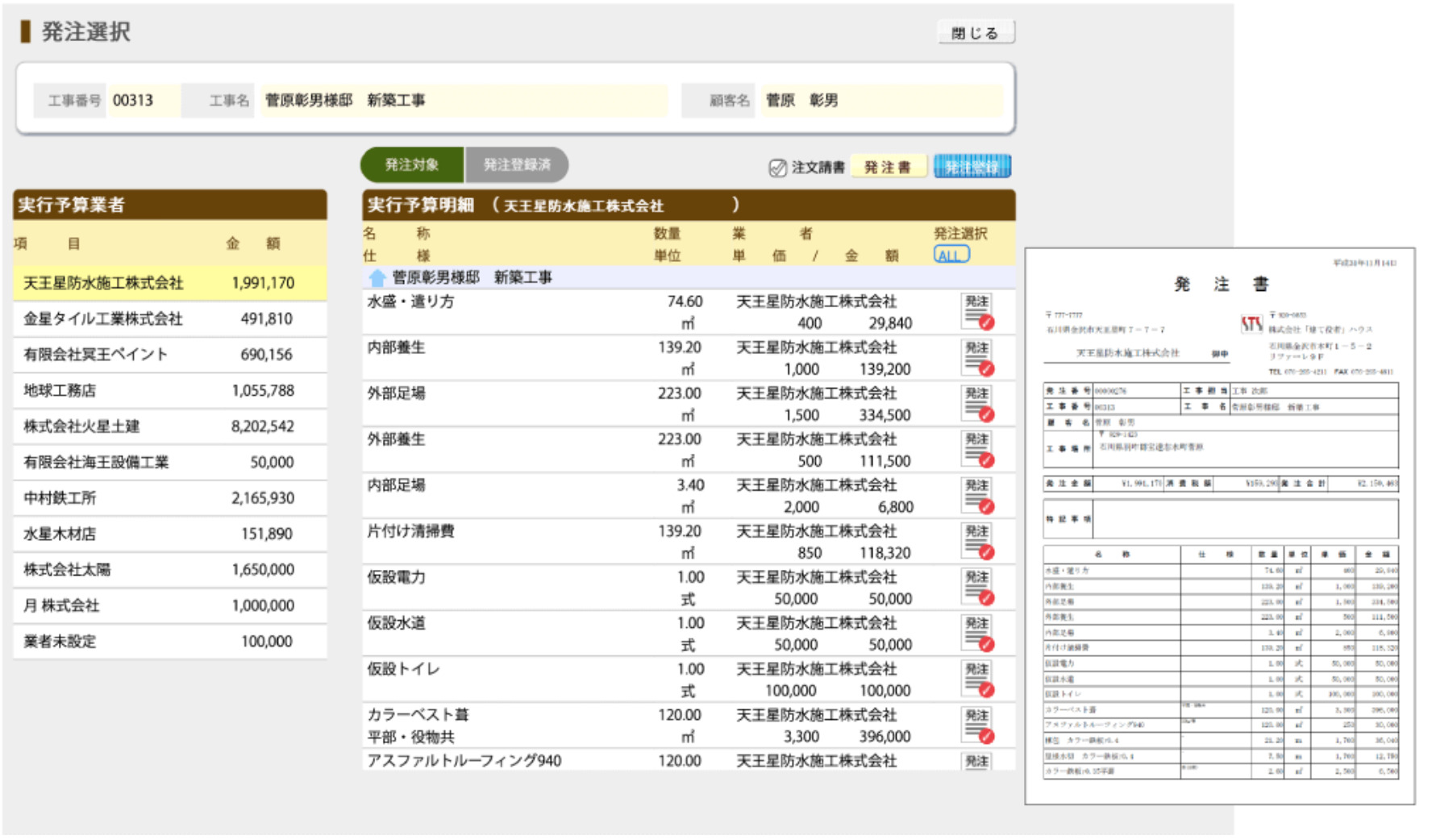The width and height of the screenshot is (1432, 840).
Task: Click the 工事名 field 菅原彰男様邸 新築工事
Action: coord(464,101)
